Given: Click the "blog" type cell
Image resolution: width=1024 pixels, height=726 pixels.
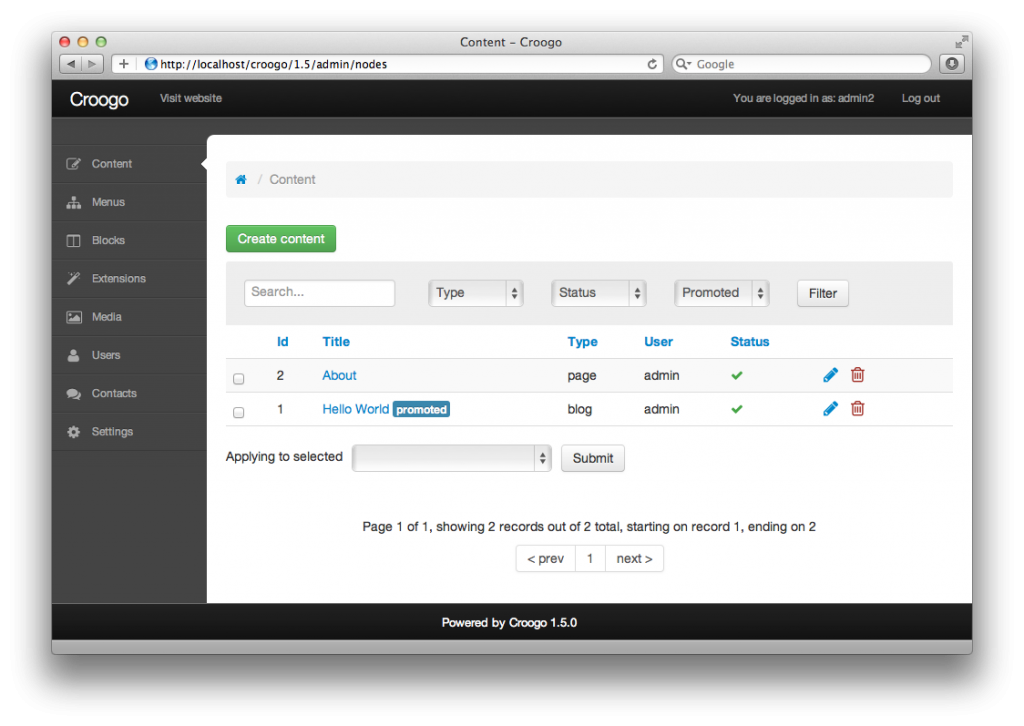Looking at the screenshot, I should click(580, 409).
